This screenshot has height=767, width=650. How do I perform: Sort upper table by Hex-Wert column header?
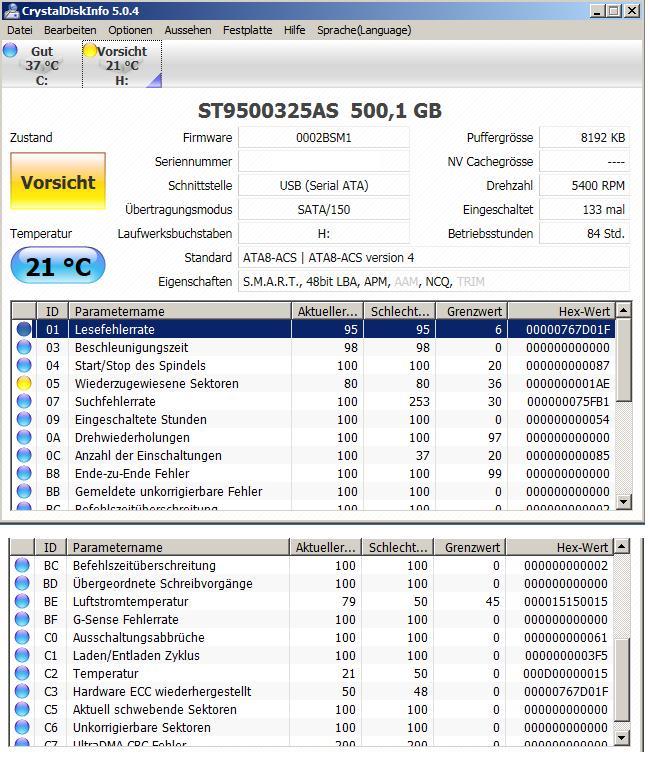coord(561,311)
